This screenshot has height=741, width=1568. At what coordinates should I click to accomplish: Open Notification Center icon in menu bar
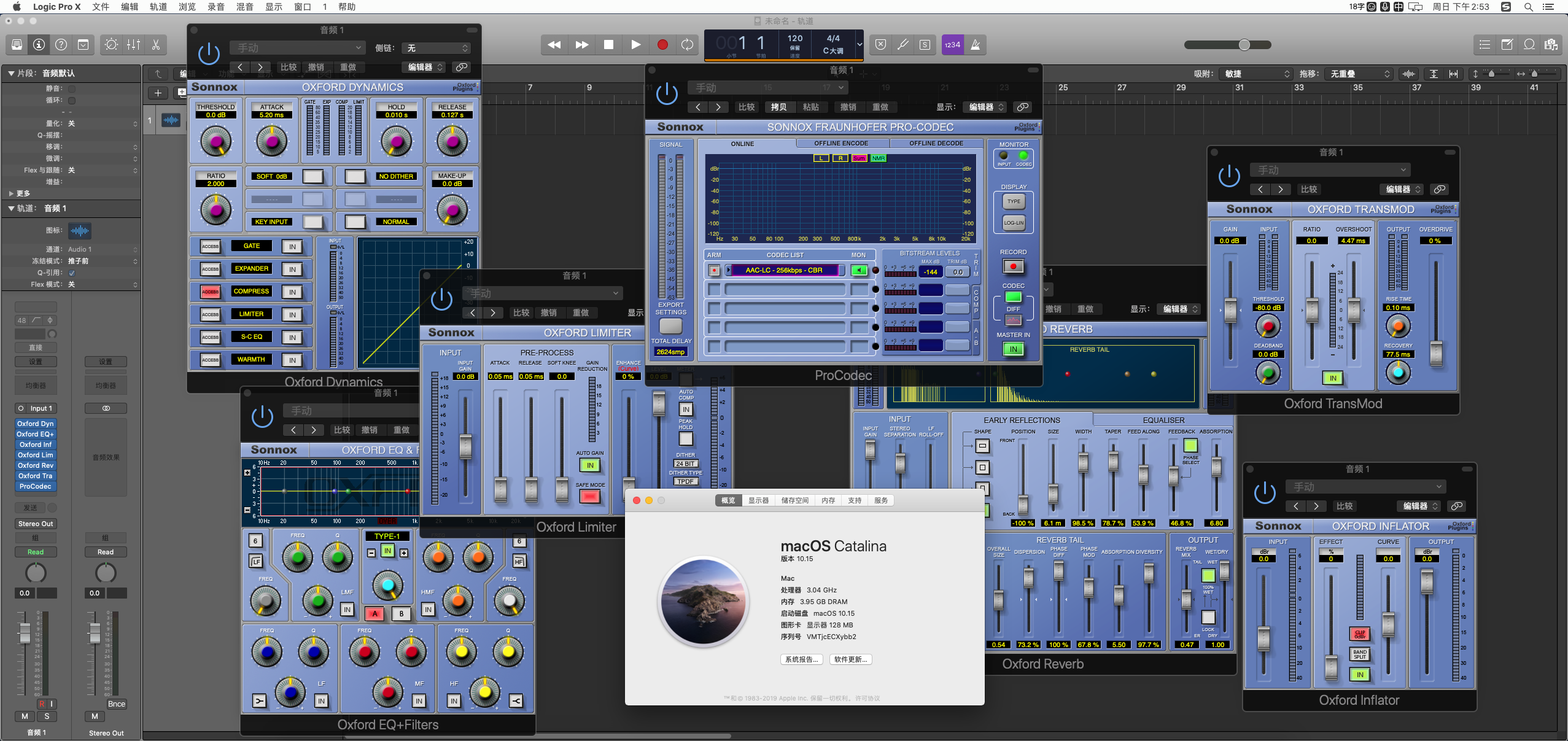click(x=1548, y=7)
